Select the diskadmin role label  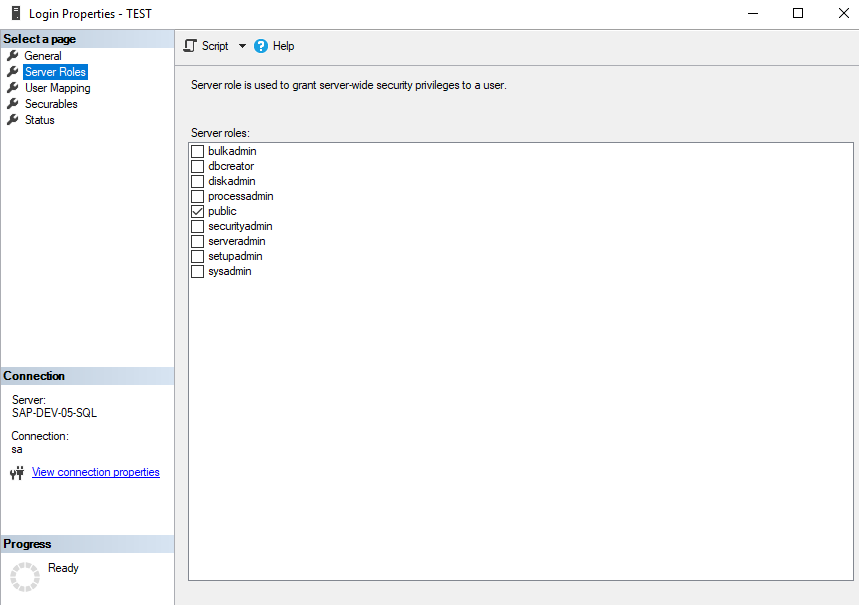(231, 182)
